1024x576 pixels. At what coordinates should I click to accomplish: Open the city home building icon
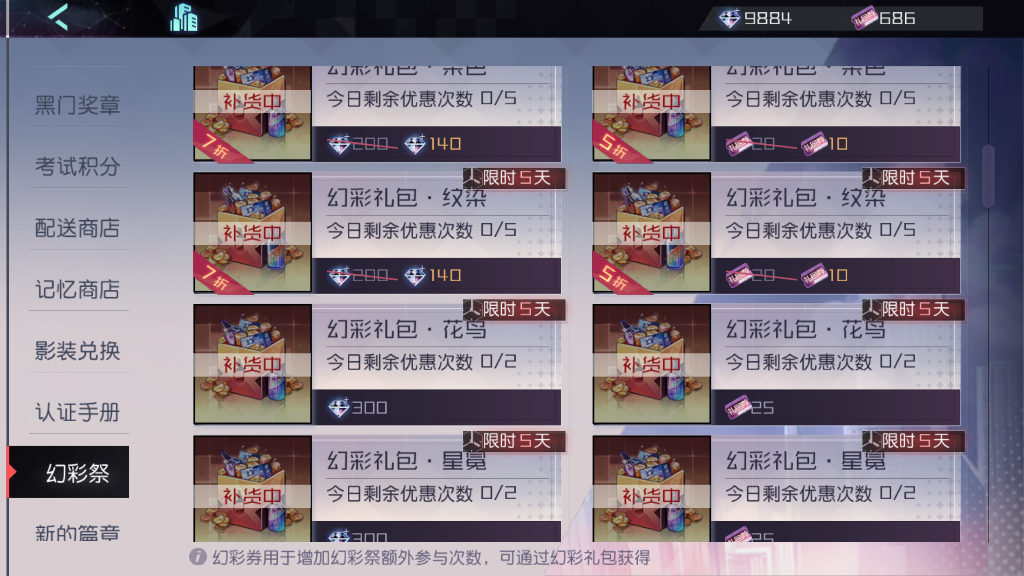tap(184, 18)
